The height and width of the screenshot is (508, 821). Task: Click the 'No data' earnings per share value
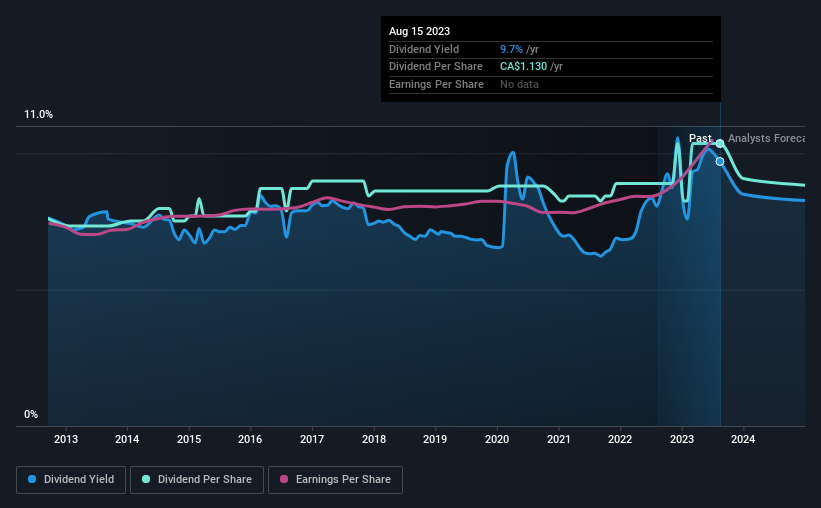tap(519, 84)
